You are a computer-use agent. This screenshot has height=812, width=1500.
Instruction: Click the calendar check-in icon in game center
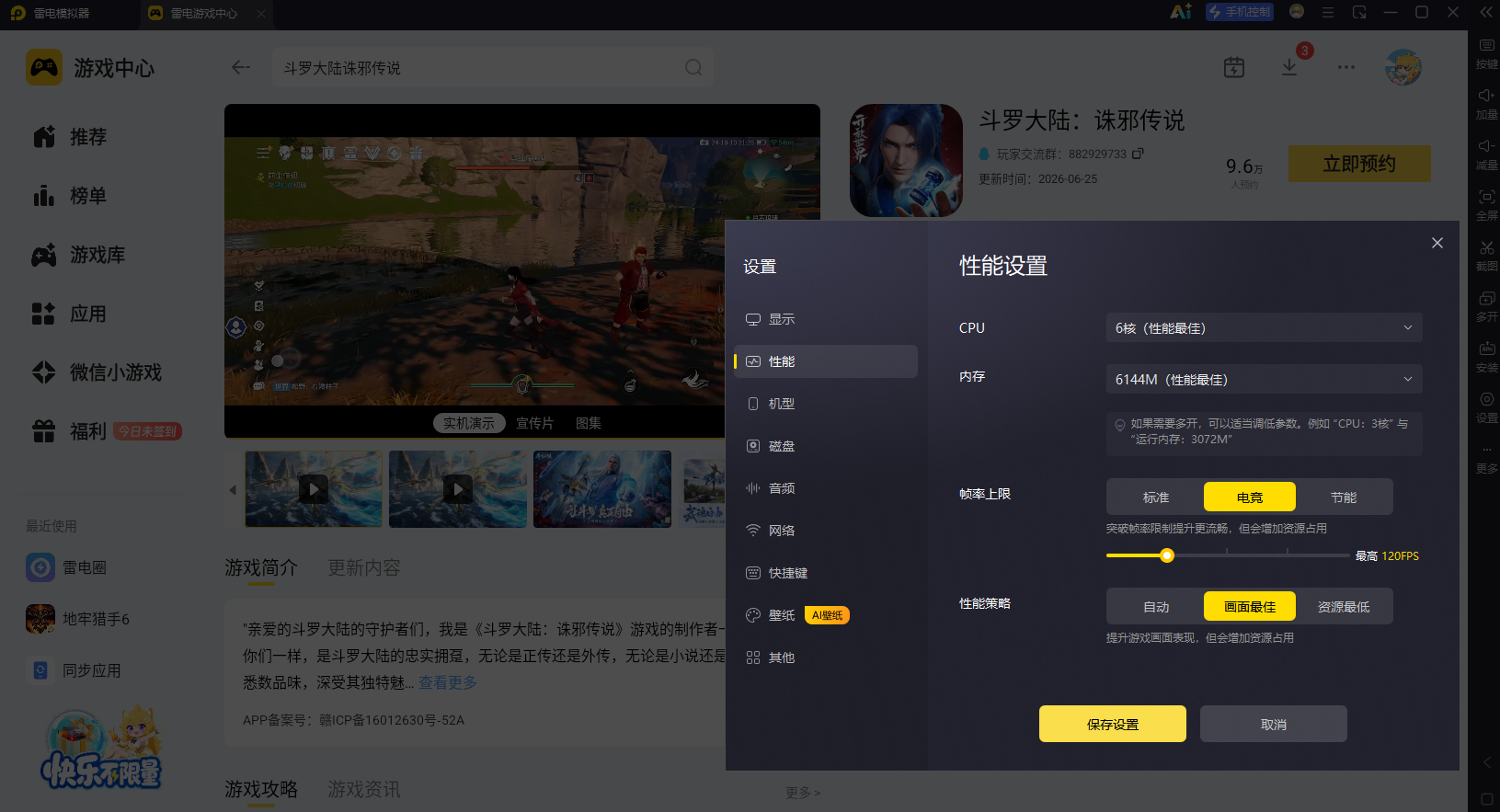pos(1234,67)
